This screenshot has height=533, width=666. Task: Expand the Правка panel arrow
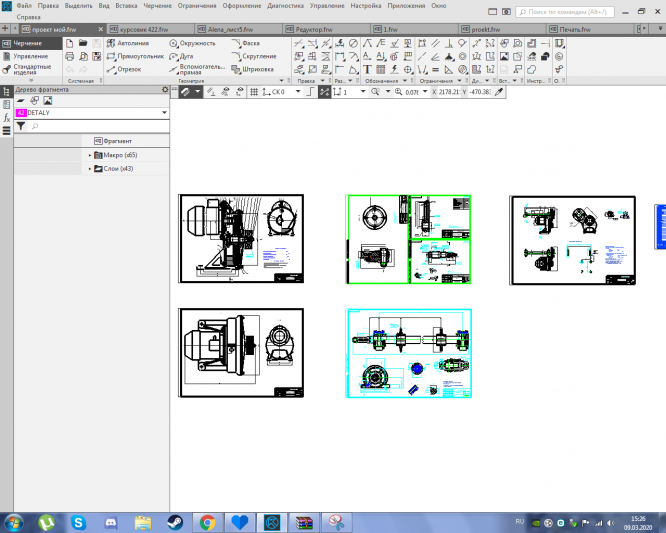[322, 81]
